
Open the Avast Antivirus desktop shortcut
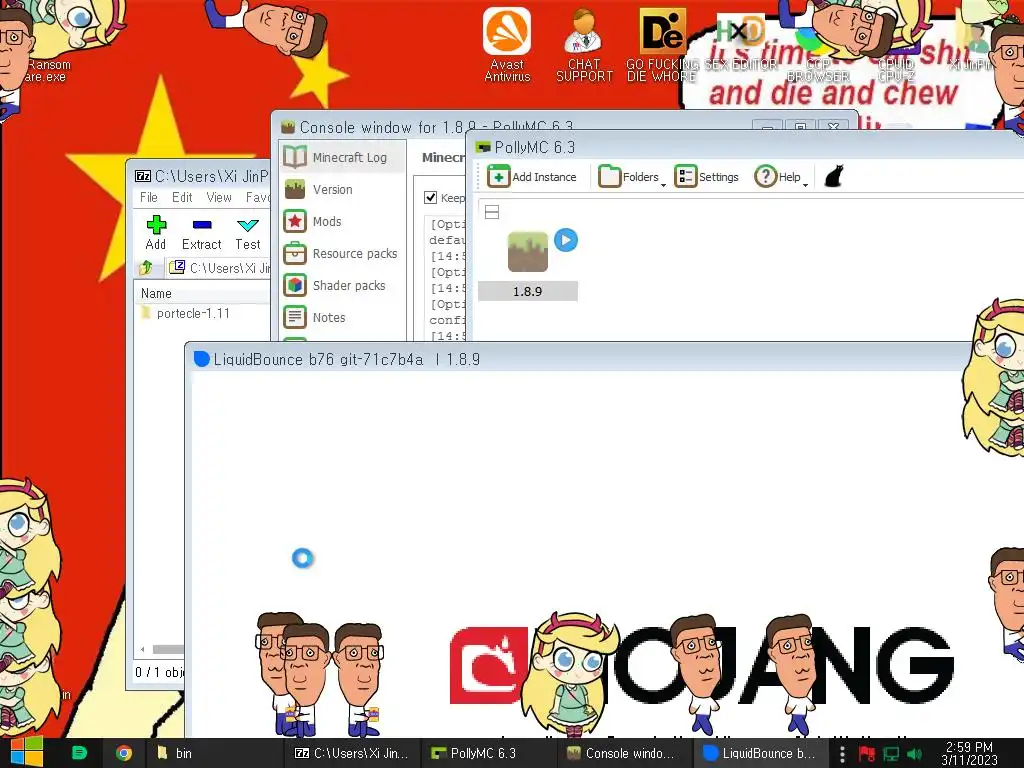coord(507,44)
